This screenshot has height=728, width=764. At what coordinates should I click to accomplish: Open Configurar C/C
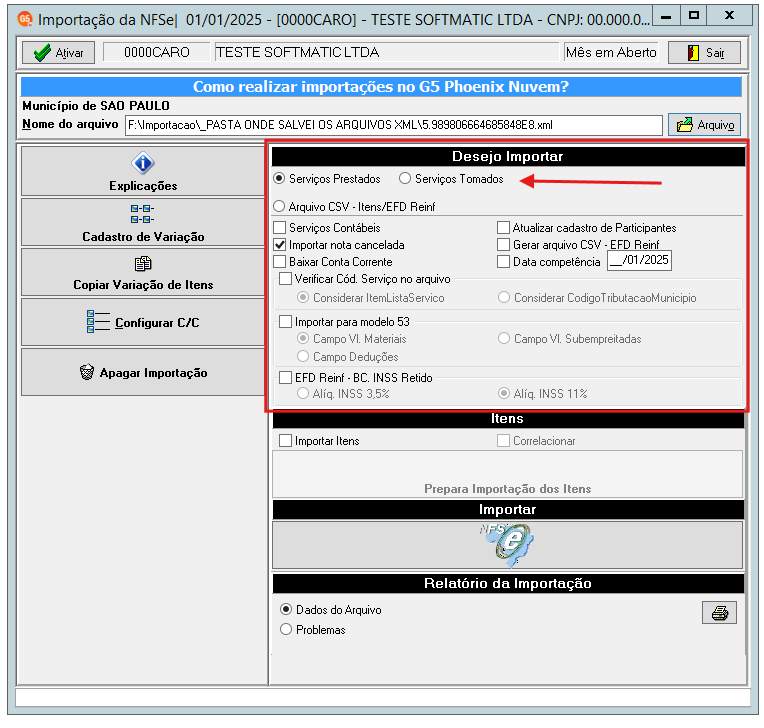143,322
